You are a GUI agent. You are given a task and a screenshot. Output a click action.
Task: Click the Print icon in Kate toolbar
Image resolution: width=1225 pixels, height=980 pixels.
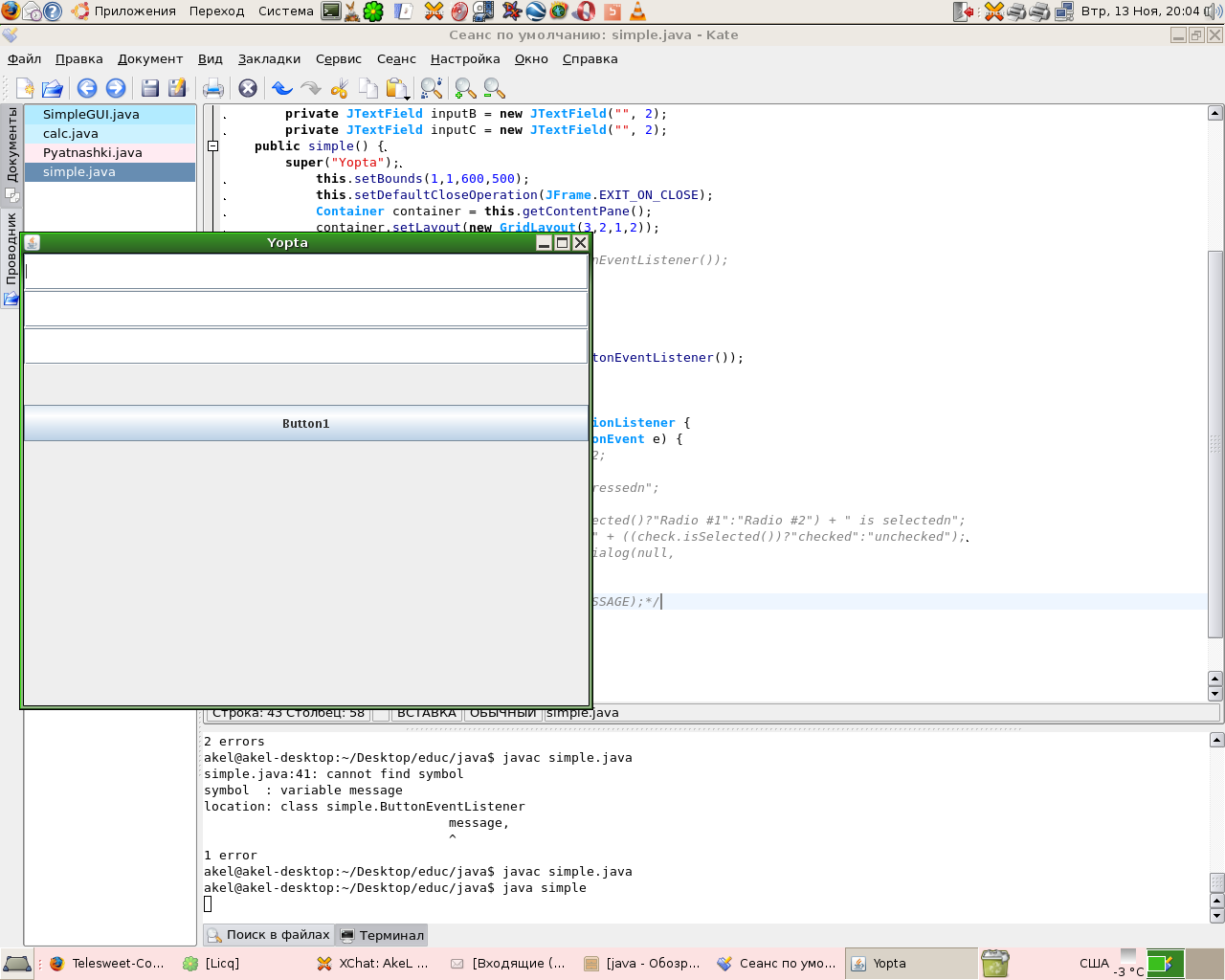(x=212, y=89)
